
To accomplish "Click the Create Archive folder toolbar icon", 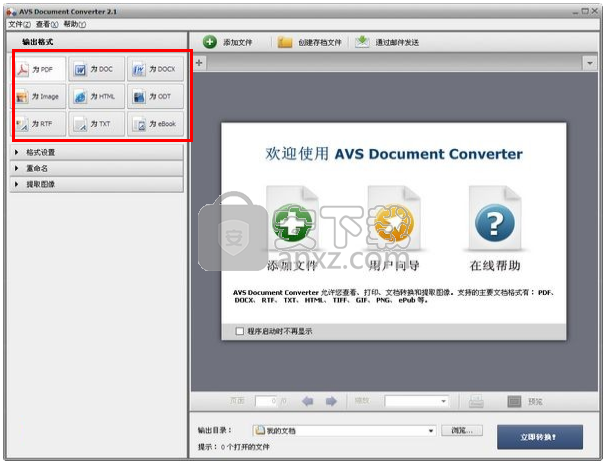I will click(285, 42).
